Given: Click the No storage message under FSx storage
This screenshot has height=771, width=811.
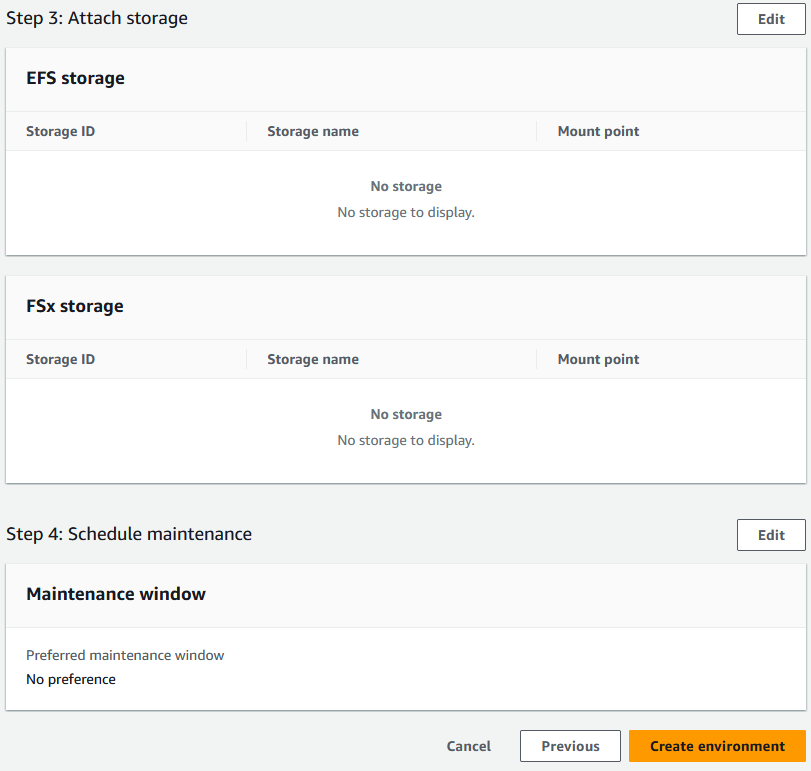Looking at the screenshot, I should (406, 415).
